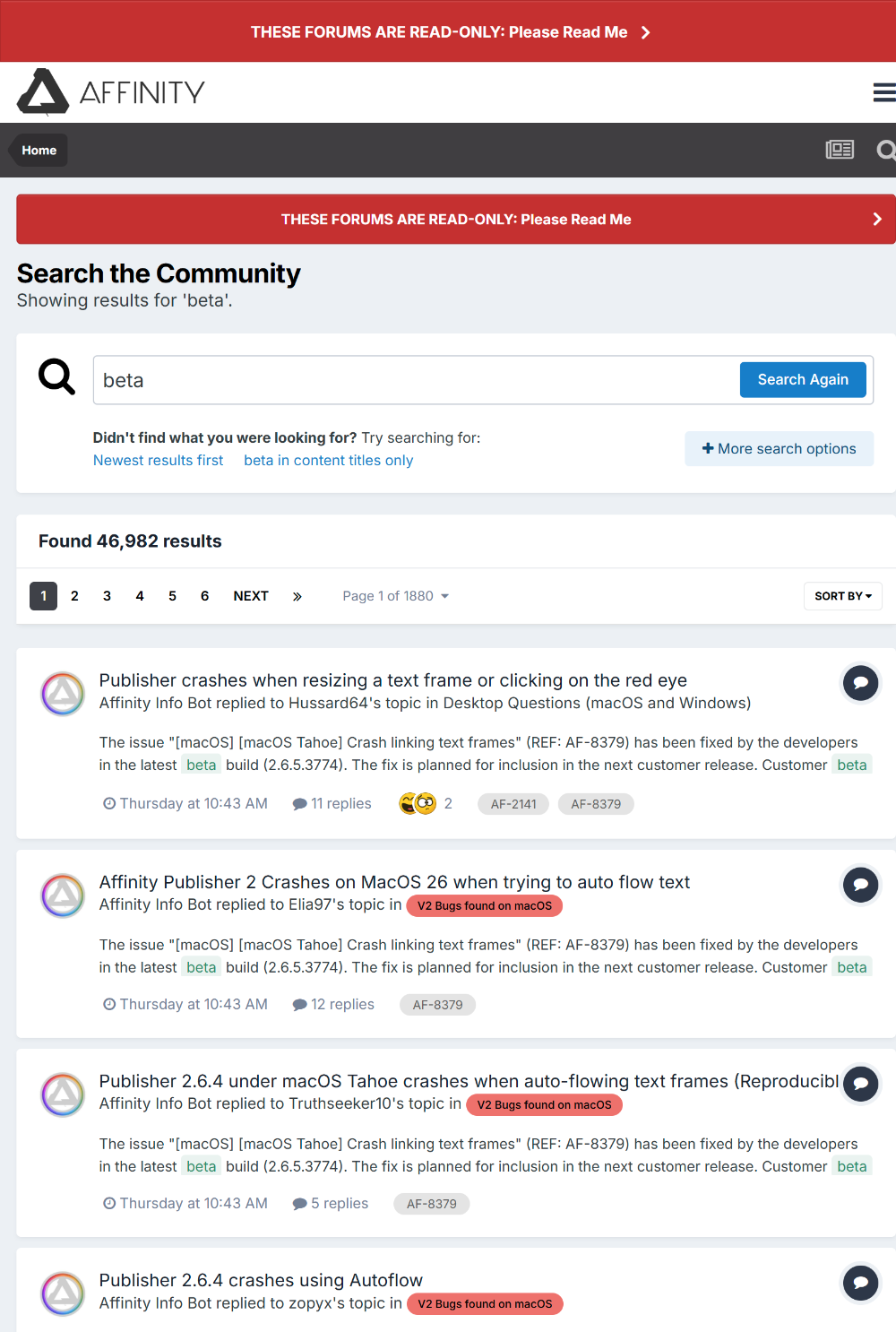
Task: Click comment icon on 'Publisher crashes when resizing' result
Action: 860,683
